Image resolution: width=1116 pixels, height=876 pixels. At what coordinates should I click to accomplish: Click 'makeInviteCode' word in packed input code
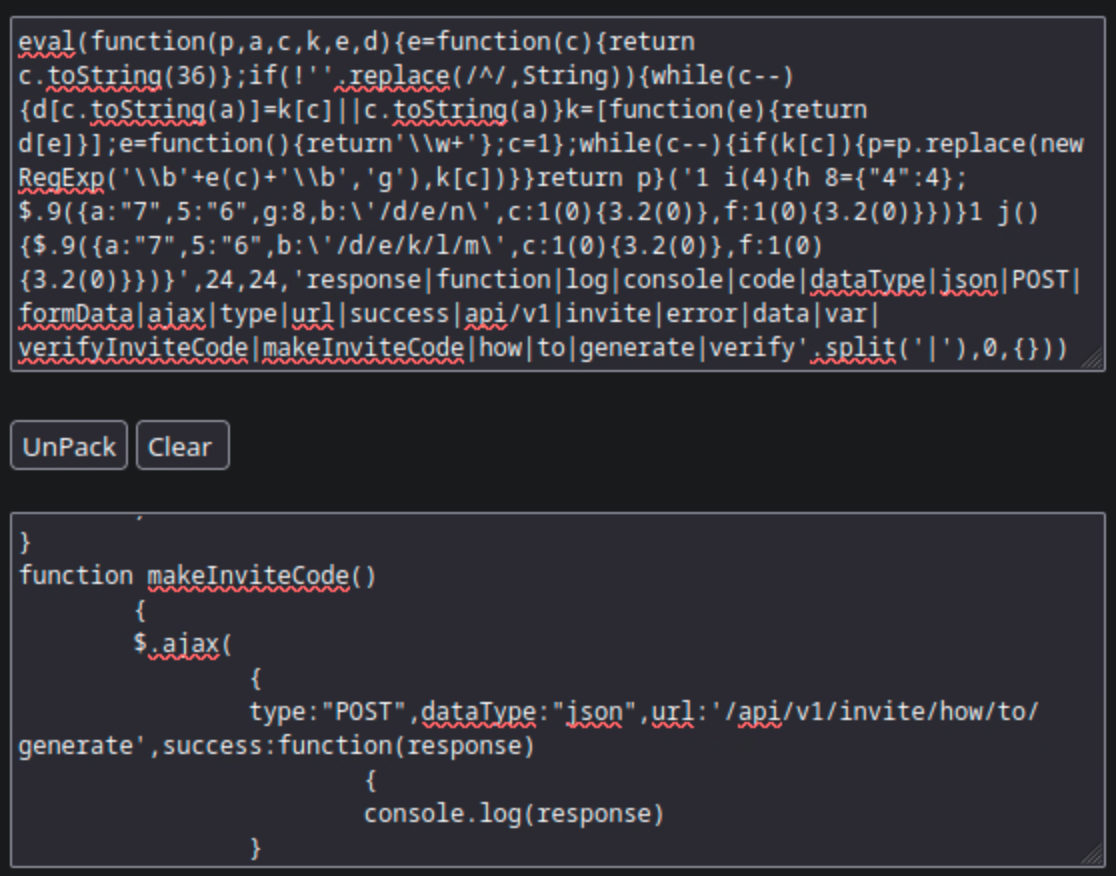pyautogui.click(x=363, y=349)
